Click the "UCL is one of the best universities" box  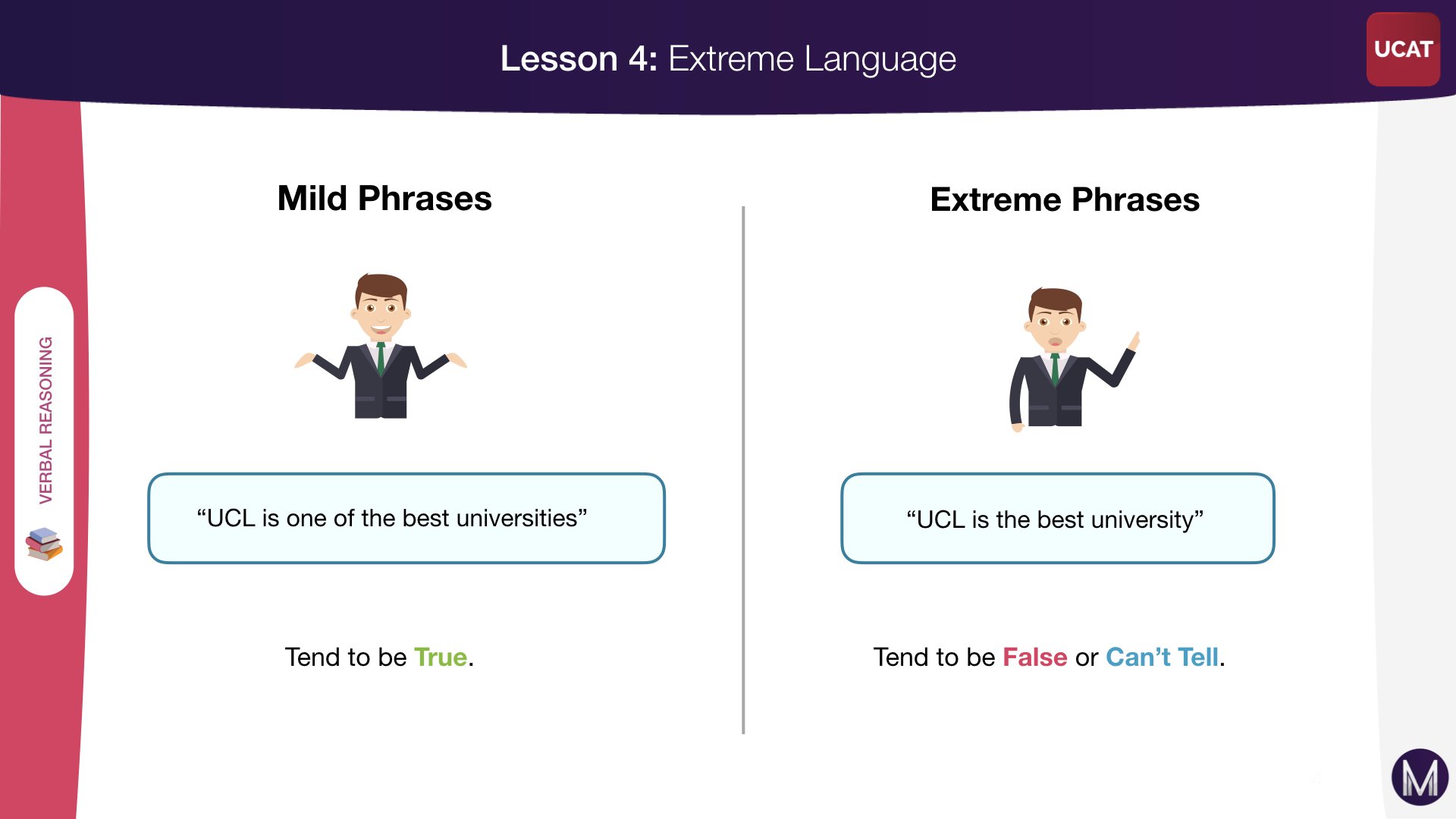tap(406, 519)
